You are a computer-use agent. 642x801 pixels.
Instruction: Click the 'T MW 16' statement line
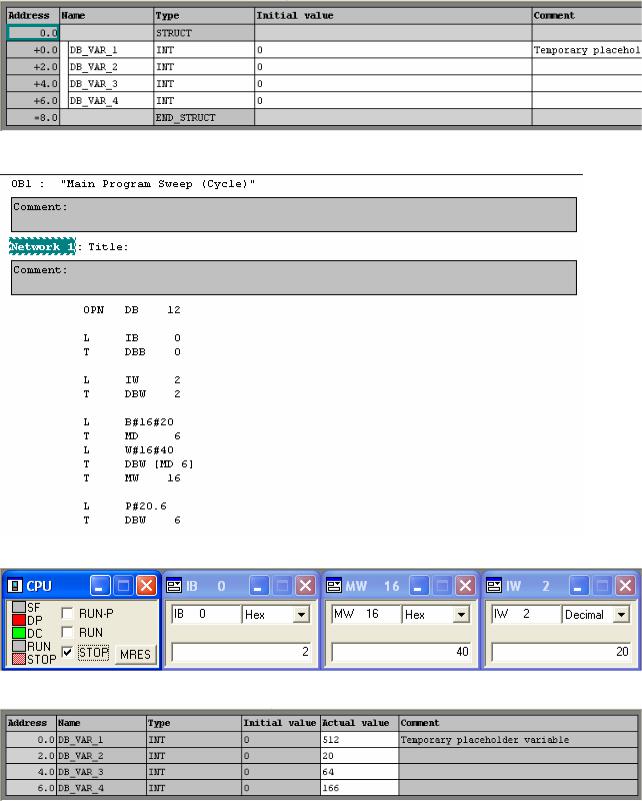click(132, 478)
